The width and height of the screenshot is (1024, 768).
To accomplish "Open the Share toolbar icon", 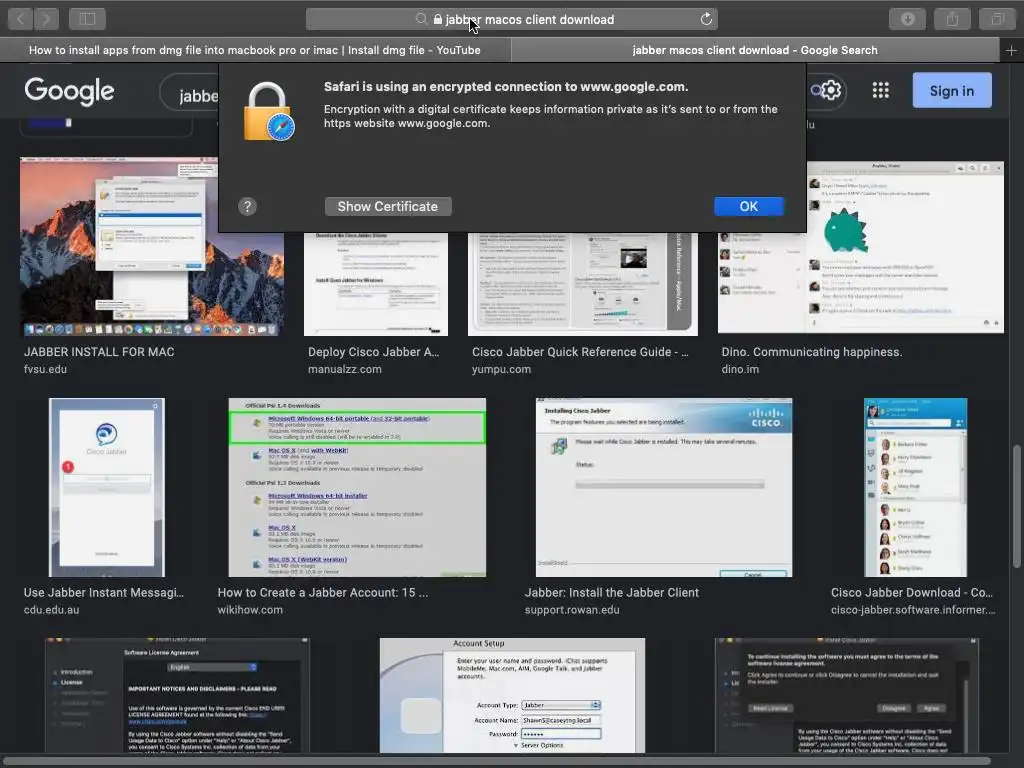I will tap(952, 19).
